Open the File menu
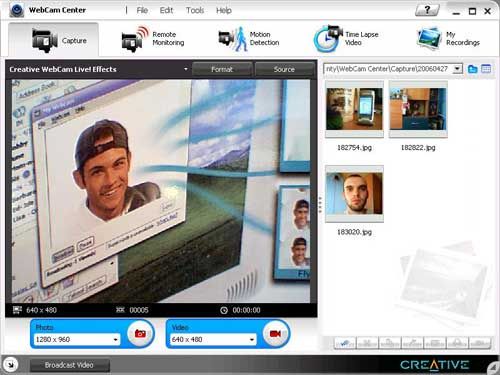Screen dimensions: 500x375 [x=142, y=10]
